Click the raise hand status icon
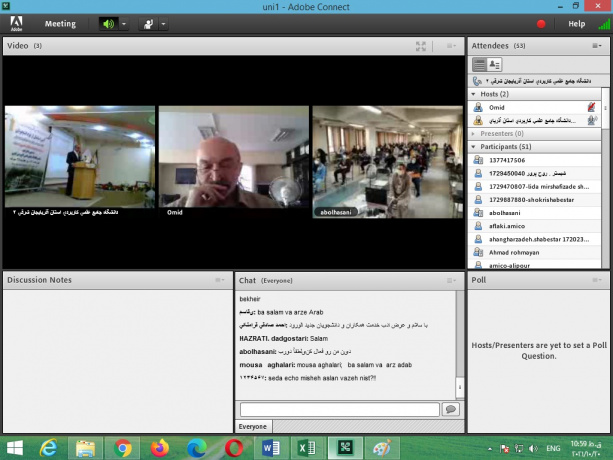This screenshot has height=460, width=613. pyautogui.click(x=149, y=23)
